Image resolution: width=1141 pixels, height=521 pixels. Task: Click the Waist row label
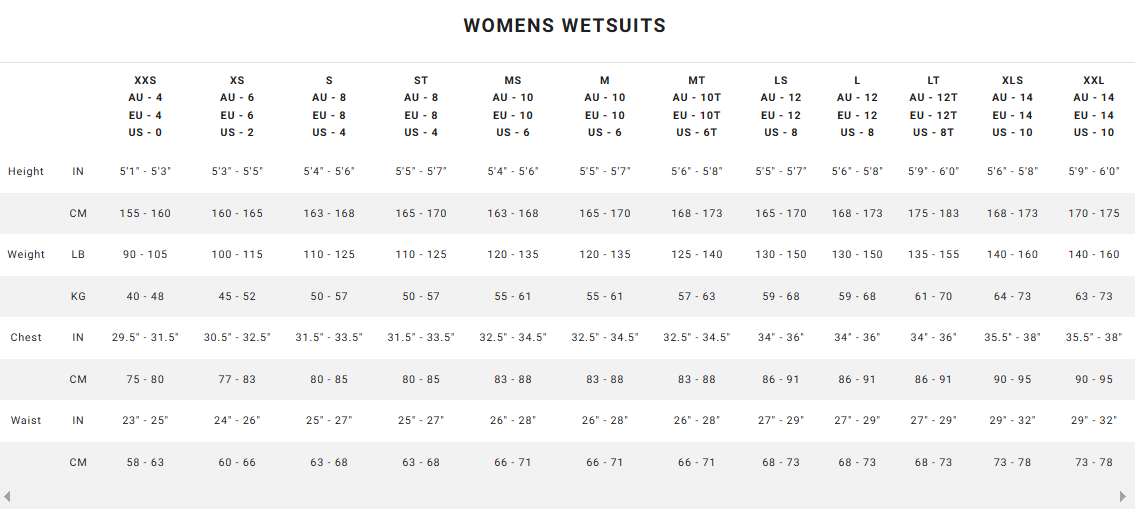[x=26, y=420]
